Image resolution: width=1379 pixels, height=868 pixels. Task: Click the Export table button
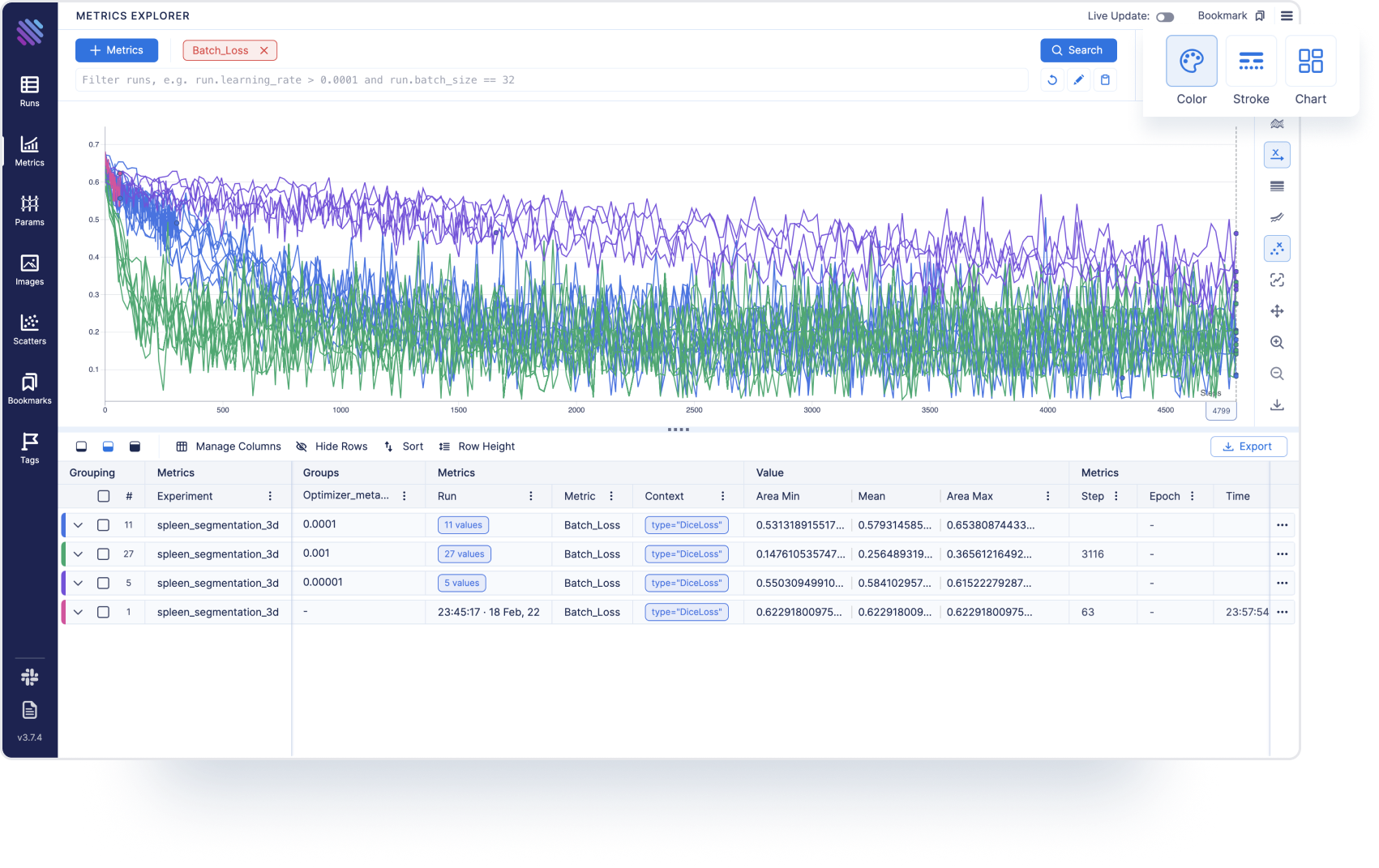coord(1248,447)
